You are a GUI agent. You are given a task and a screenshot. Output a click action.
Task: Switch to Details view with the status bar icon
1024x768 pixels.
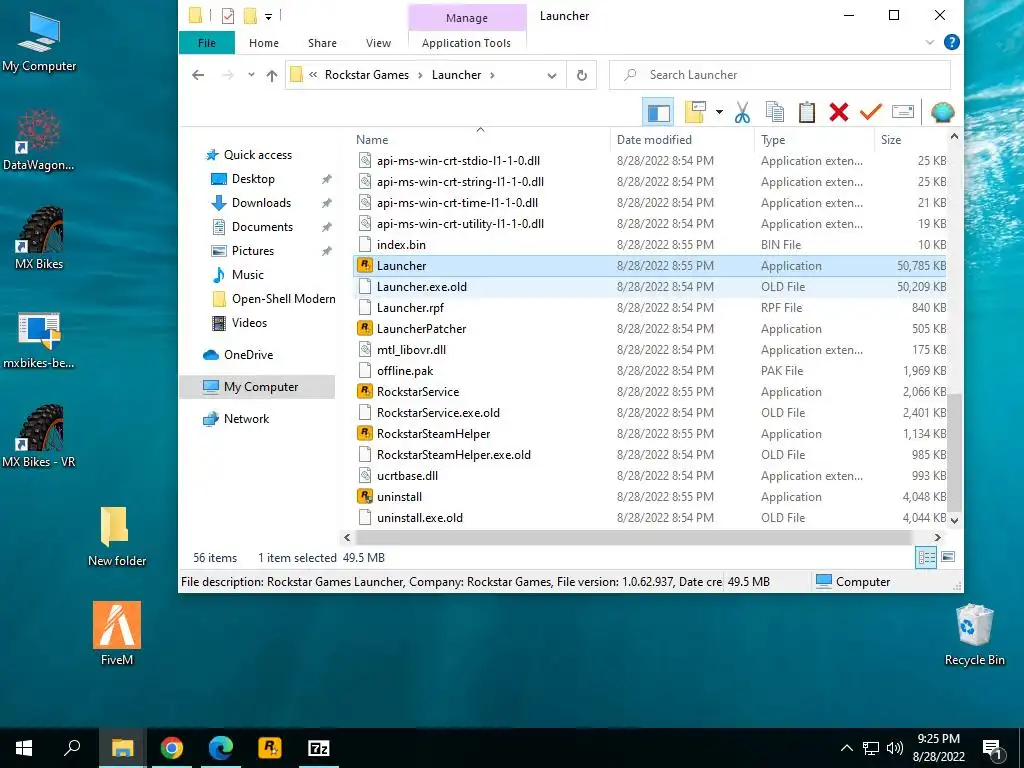tap(926, 558)
